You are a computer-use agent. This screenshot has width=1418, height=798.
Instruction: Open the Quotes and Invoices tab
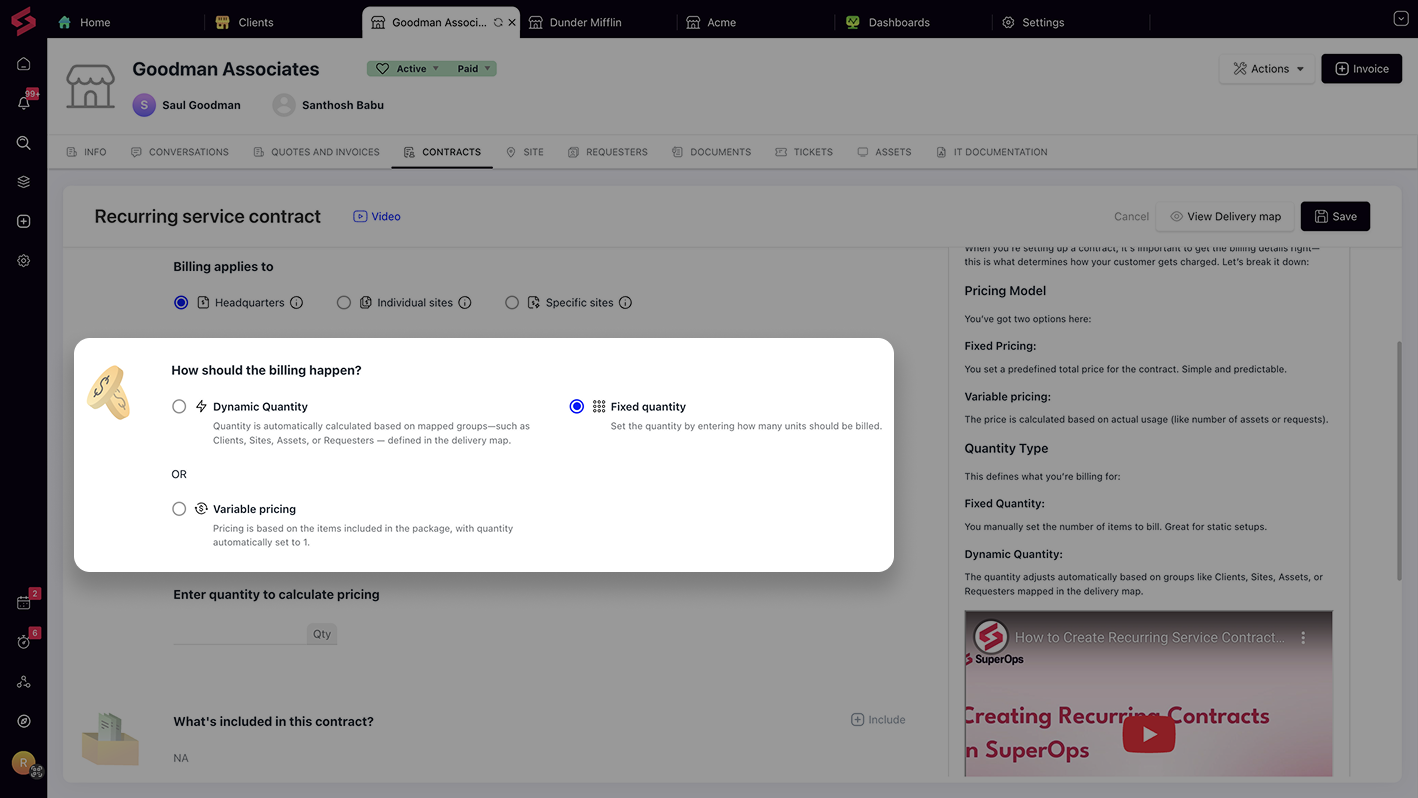point(316,152)
